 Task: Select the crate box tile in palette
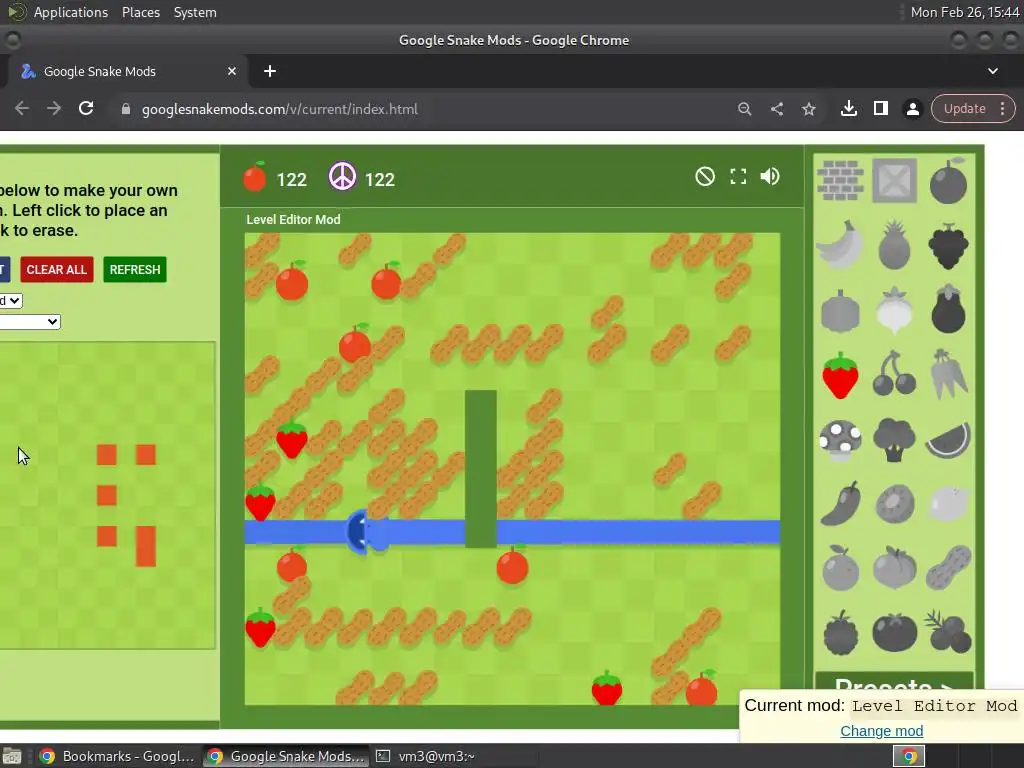tap(894, 180)
